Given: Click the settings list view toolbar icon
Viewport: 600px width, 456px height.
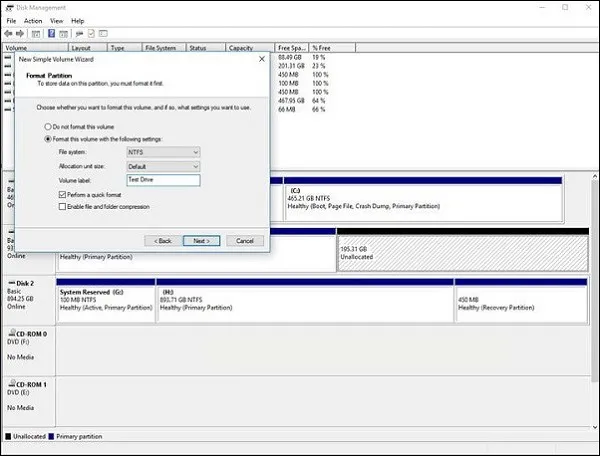Looking at the screenshot, I should [103, 34].
